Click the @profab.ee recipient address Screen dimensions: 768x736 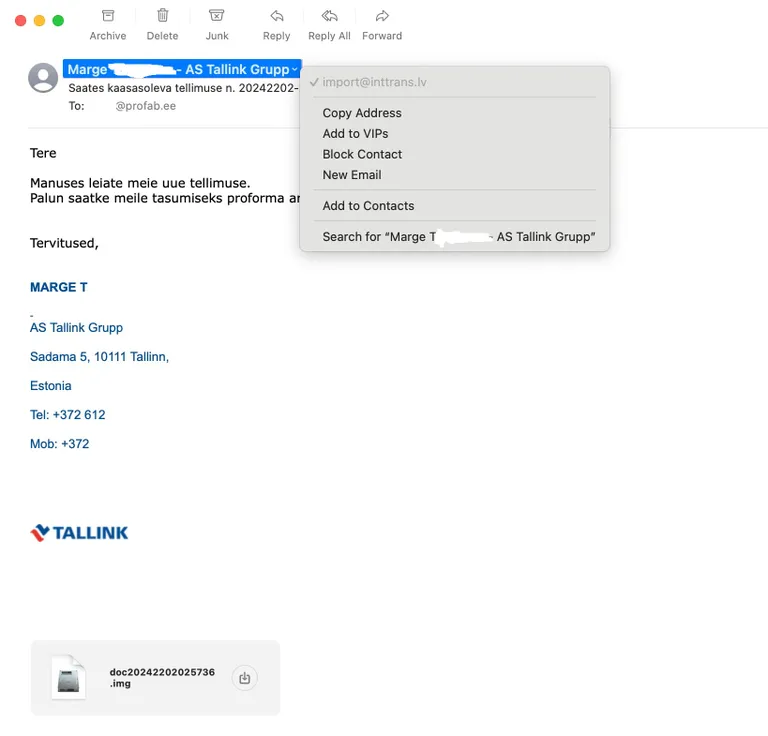tap(145, 106)
